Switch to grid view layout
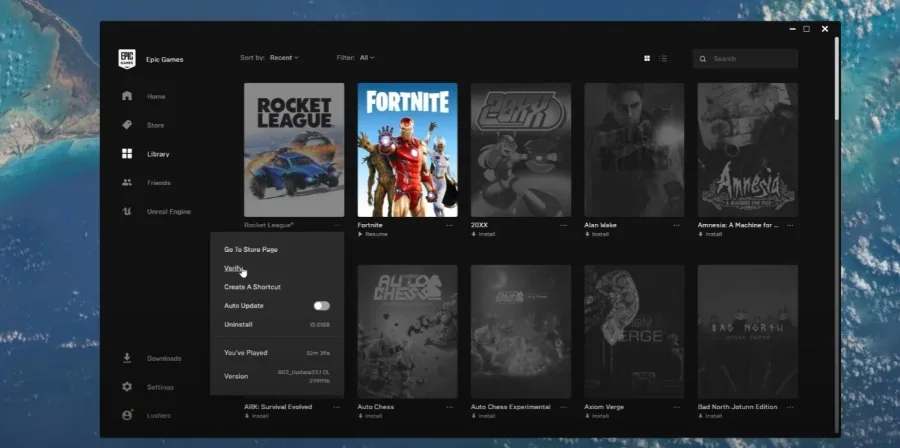The image size is (900, 448). 647,59
